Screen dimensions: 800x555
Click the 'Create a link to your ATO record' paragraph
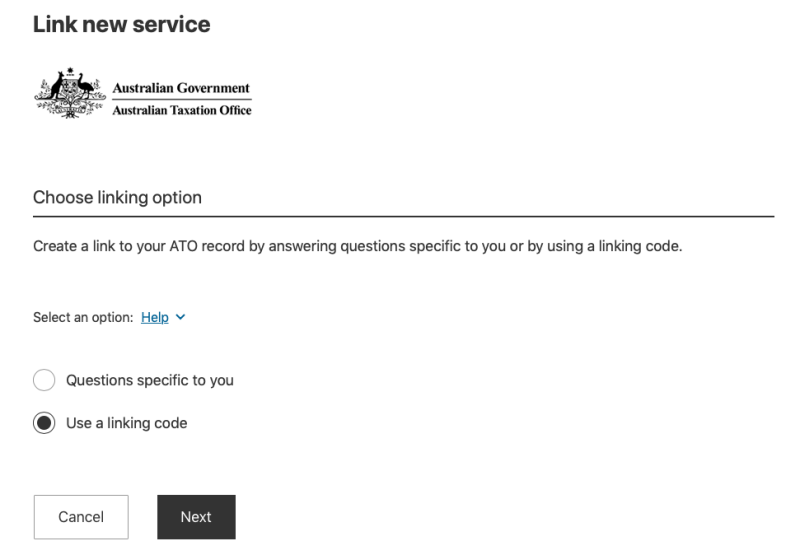[358, 246]
